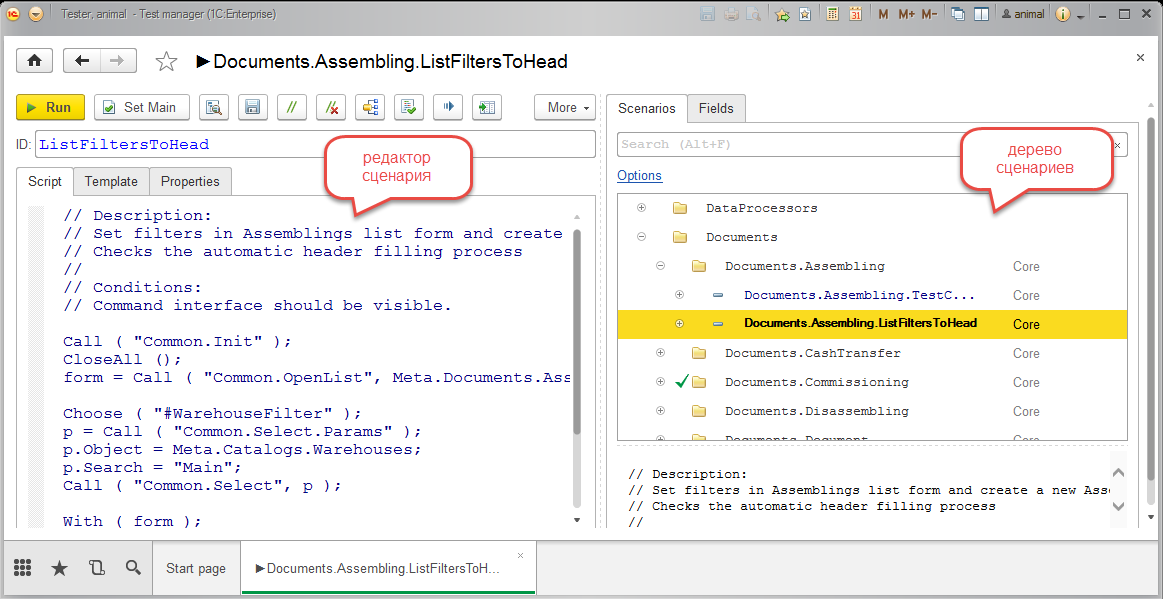
Task: Click the scenario tree structure icon
Action: tap(370, 107)
